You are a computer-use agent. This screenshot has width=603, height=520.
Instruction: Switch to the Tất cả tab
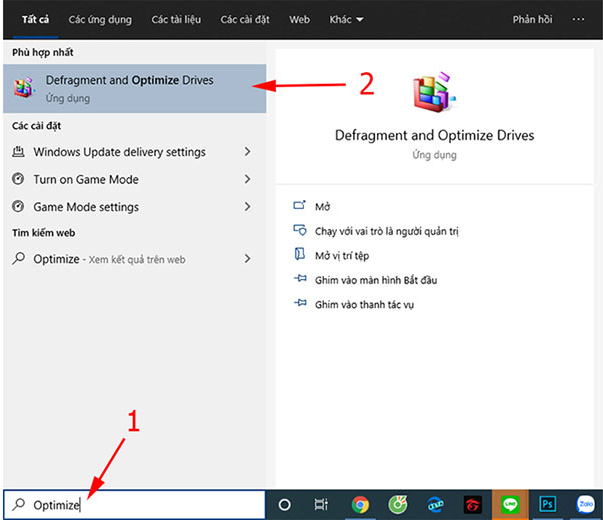pos(35,19)
